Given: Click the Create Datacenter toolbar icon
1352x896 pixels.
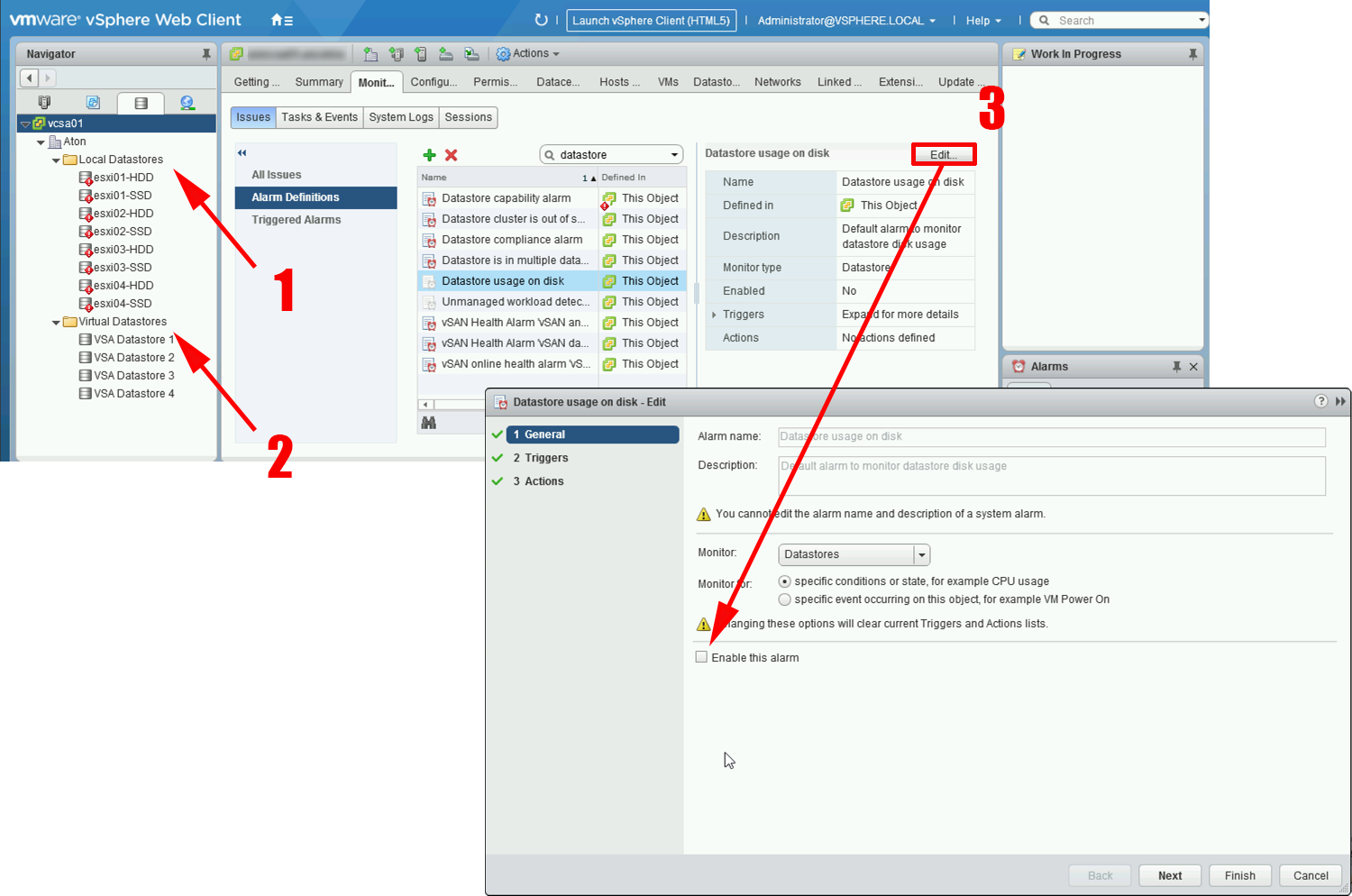Looking at the screenshot, I should pos(370,54).
